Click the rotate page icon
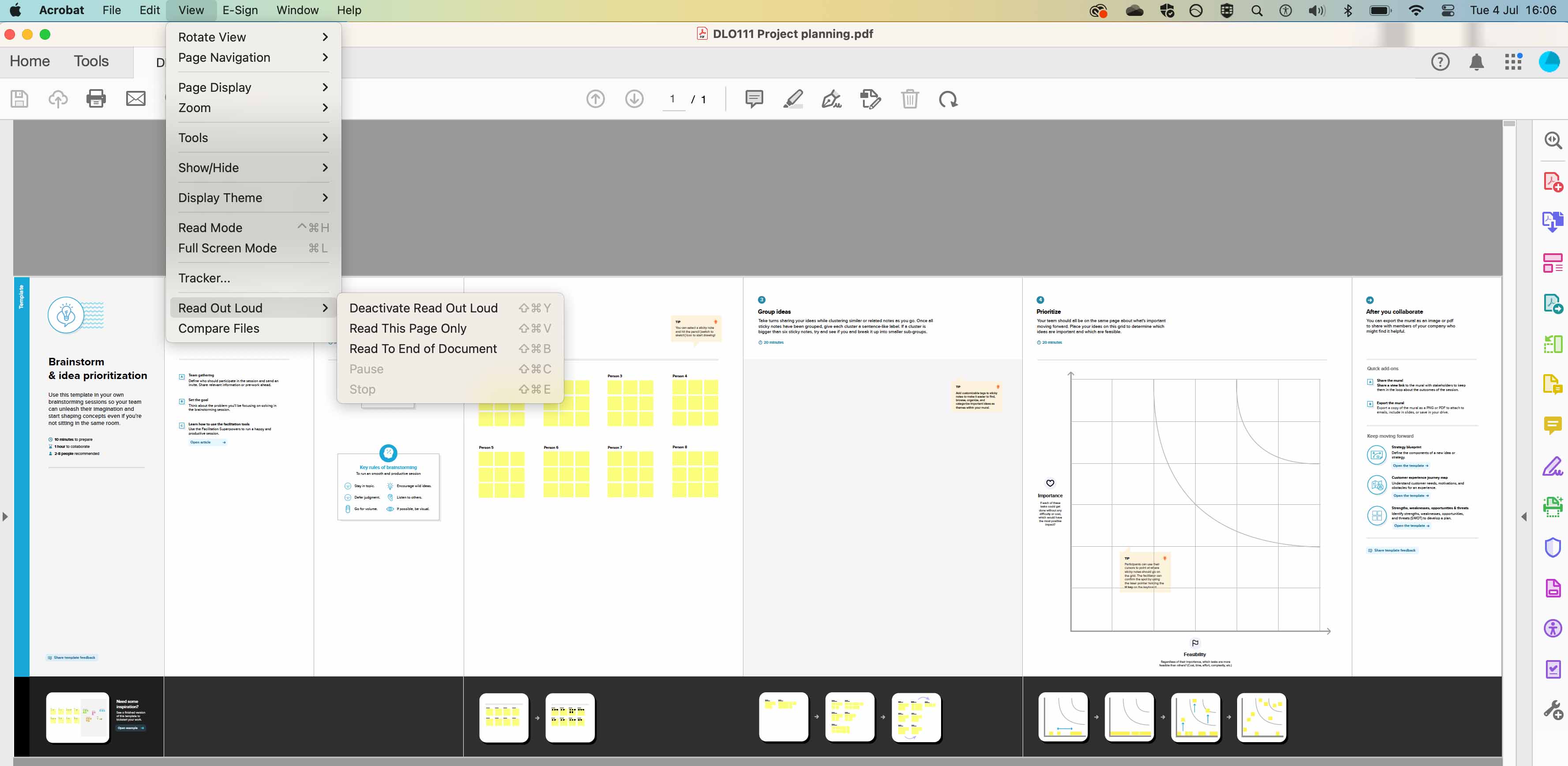Image resolution: width=1568 pixels, height=766 pixels. pos(948,99)
